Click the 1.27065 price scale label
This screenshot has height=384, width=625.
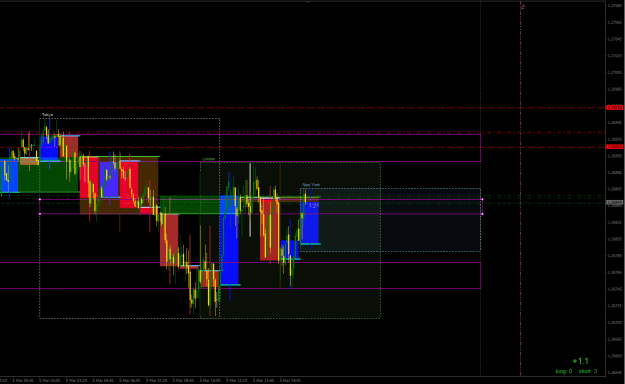tap(614, 22)
